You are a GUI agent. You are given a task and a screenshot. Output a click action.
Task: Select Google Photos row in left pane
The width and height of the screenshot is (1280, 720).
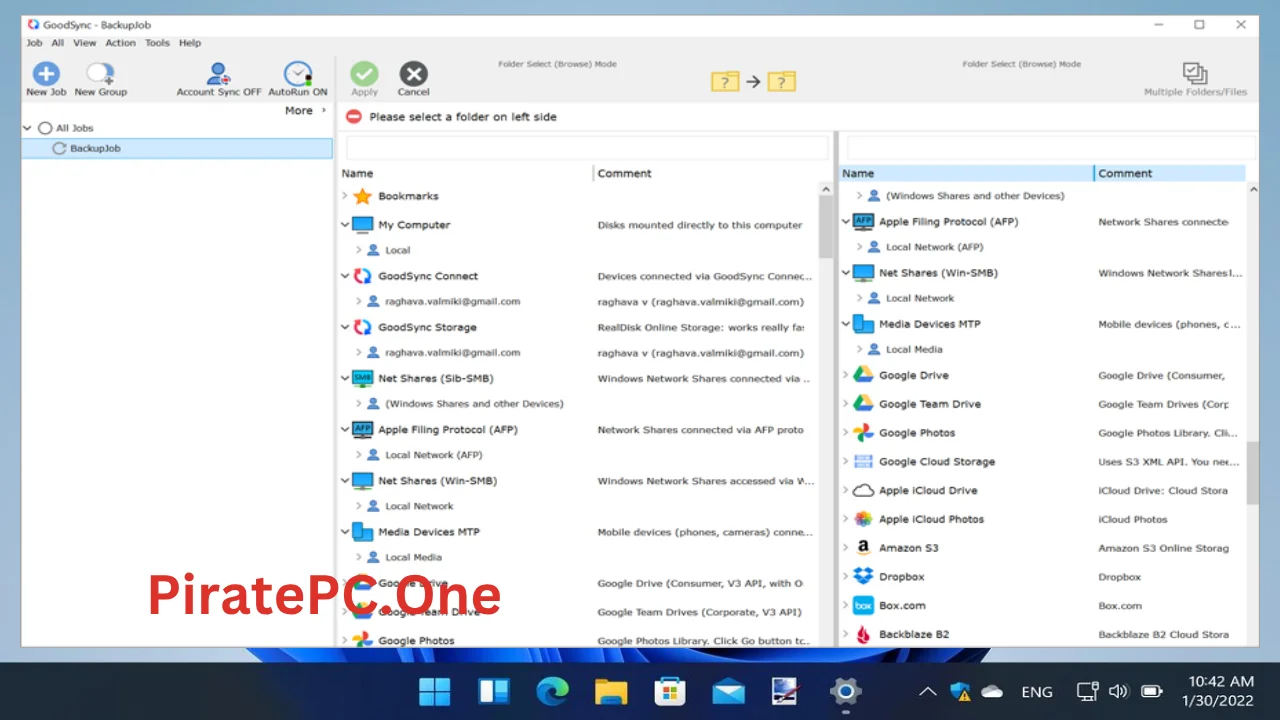pyautogui.click(x=578, y=640)
